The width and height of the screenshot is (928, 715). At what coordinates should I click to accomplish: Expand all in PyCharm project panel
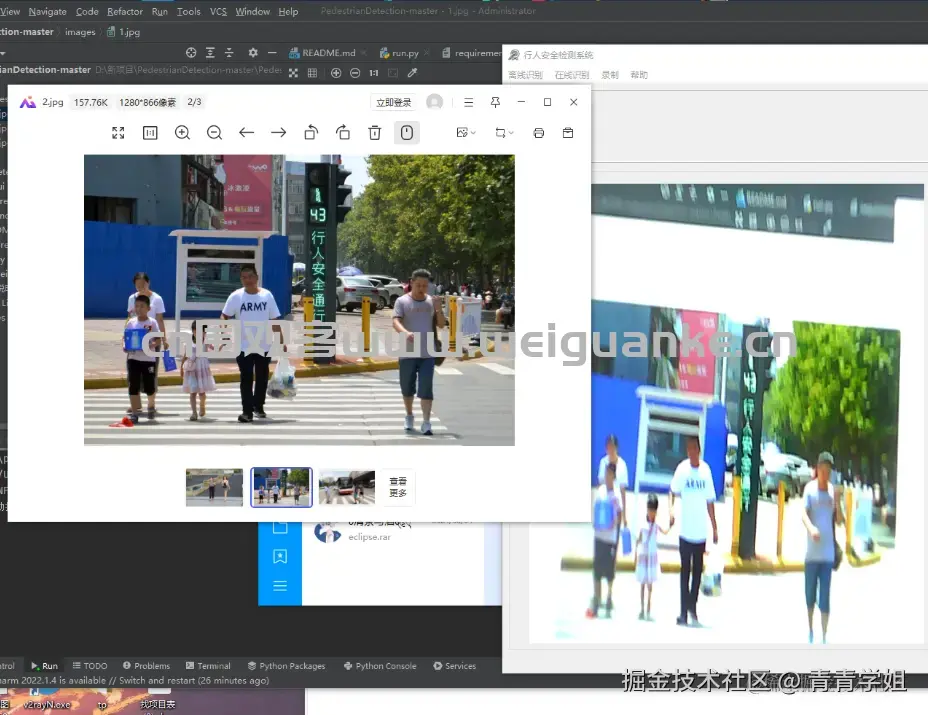[210, 53]
